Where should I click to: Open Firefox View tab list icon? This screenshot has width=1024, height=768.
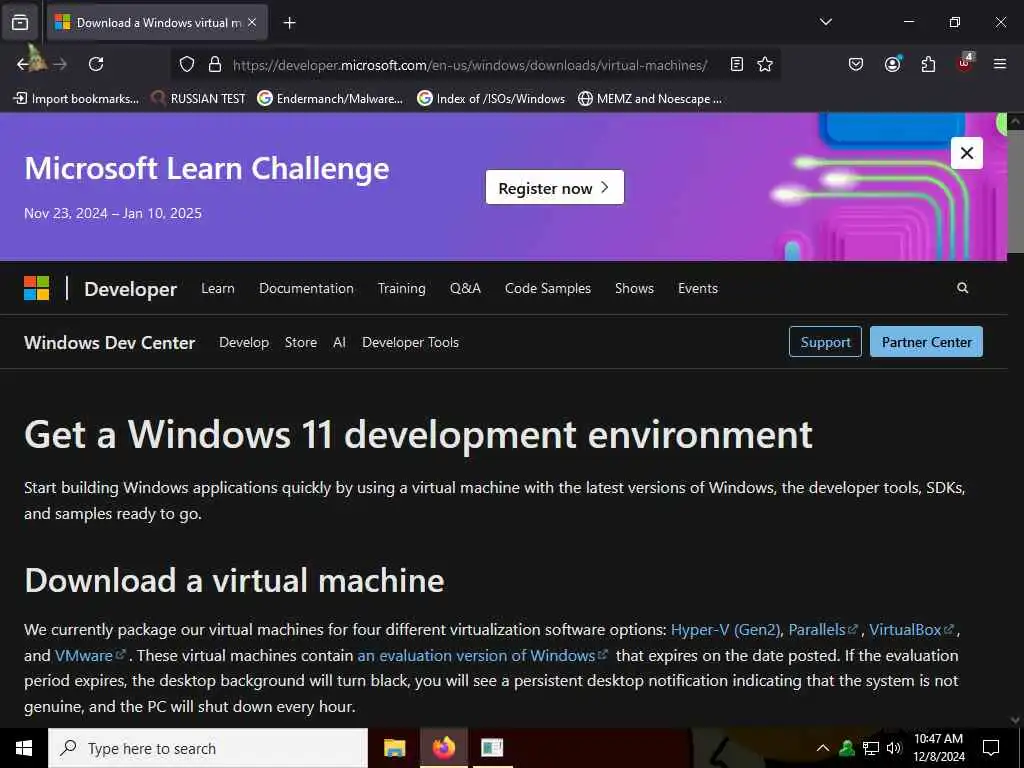click(20, 22)
